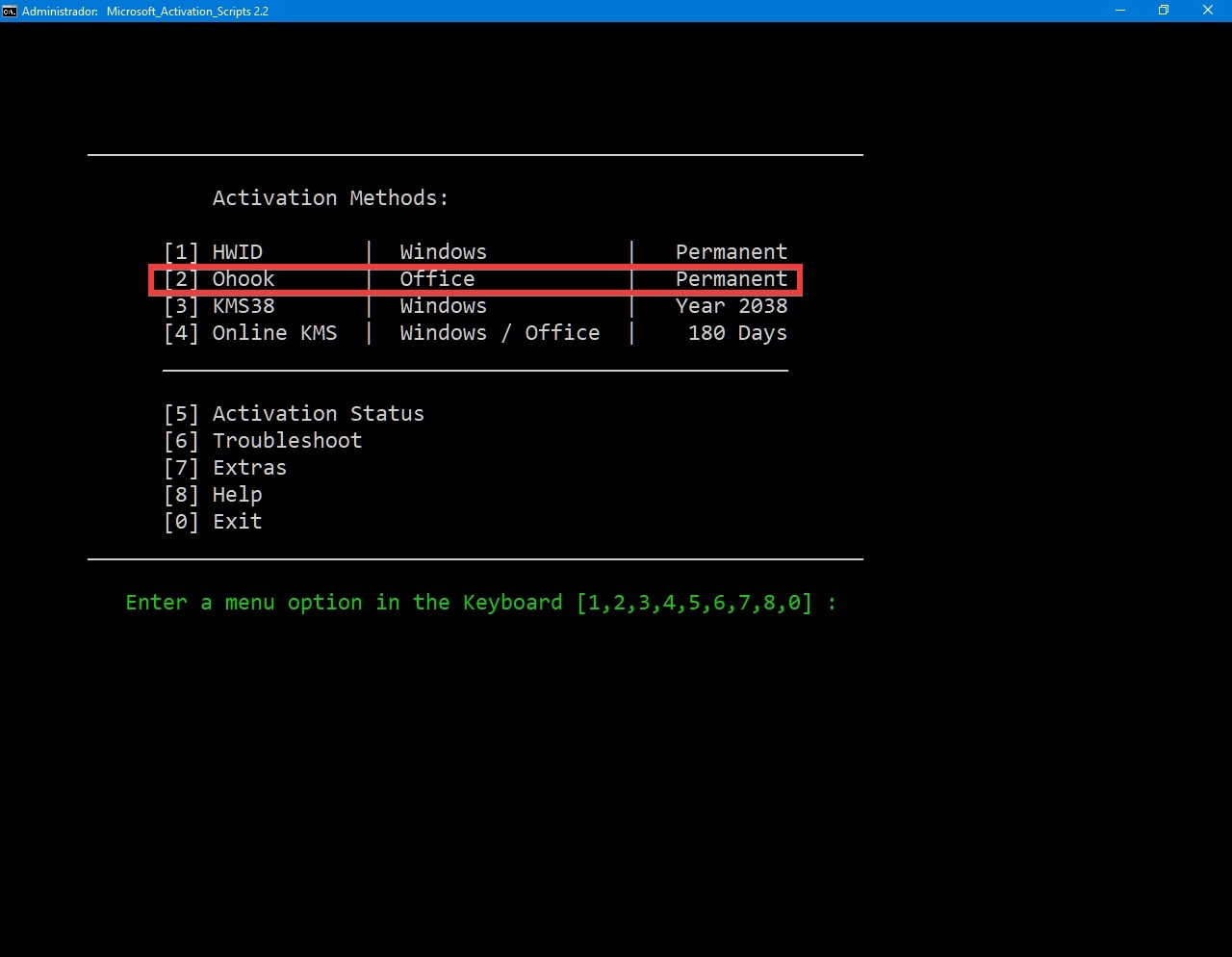Click the '180 Days' text
1232x957 pixels.
738,333
